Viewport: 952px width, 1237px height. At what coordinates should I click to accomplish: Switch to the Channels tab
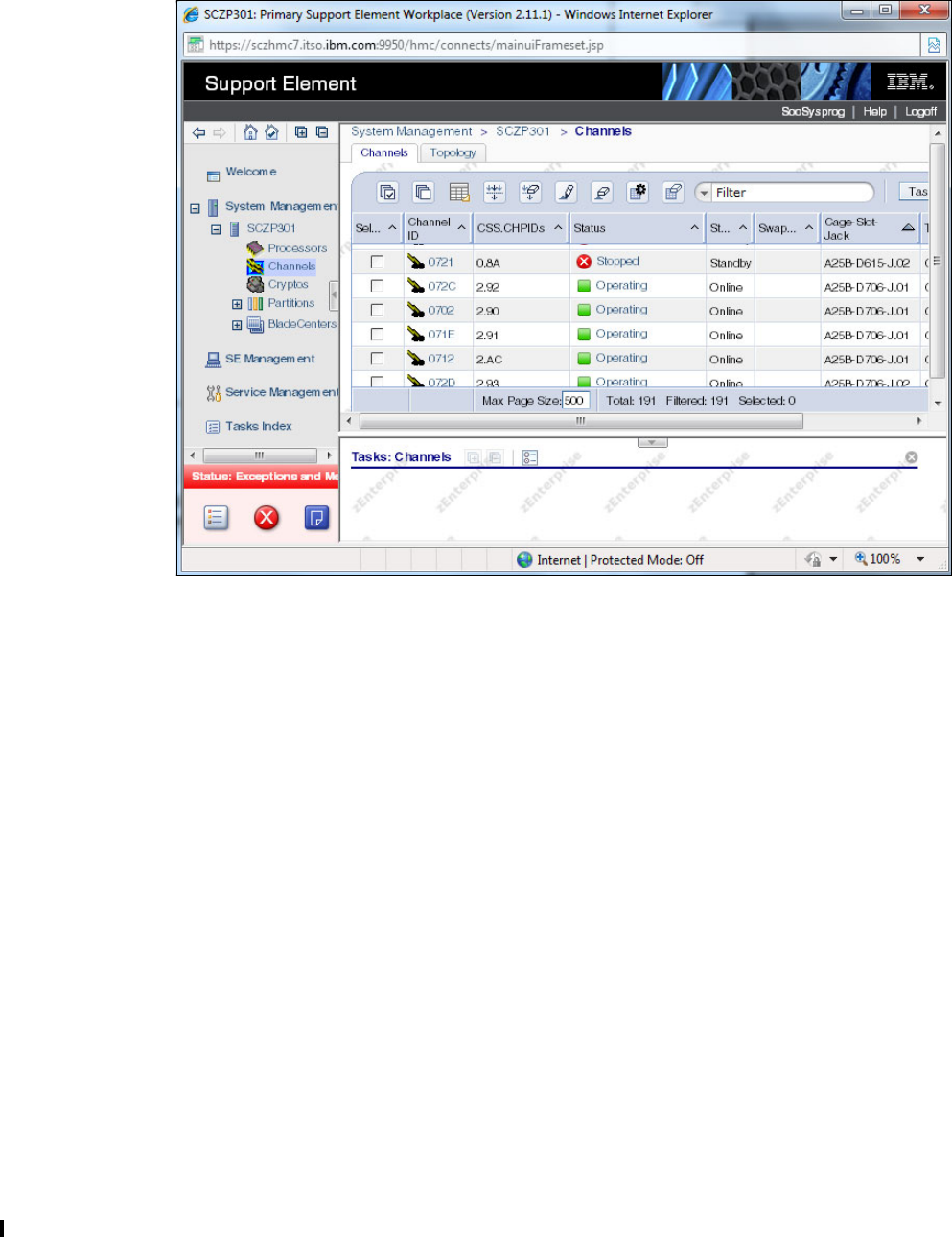click(384, 152)
